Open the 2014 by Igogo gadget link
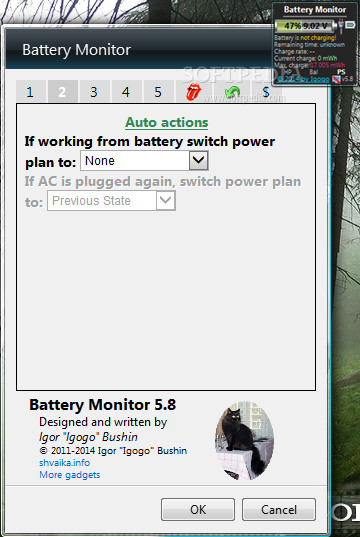The width and height of the screenshot is (360, 537). (303, 79)
